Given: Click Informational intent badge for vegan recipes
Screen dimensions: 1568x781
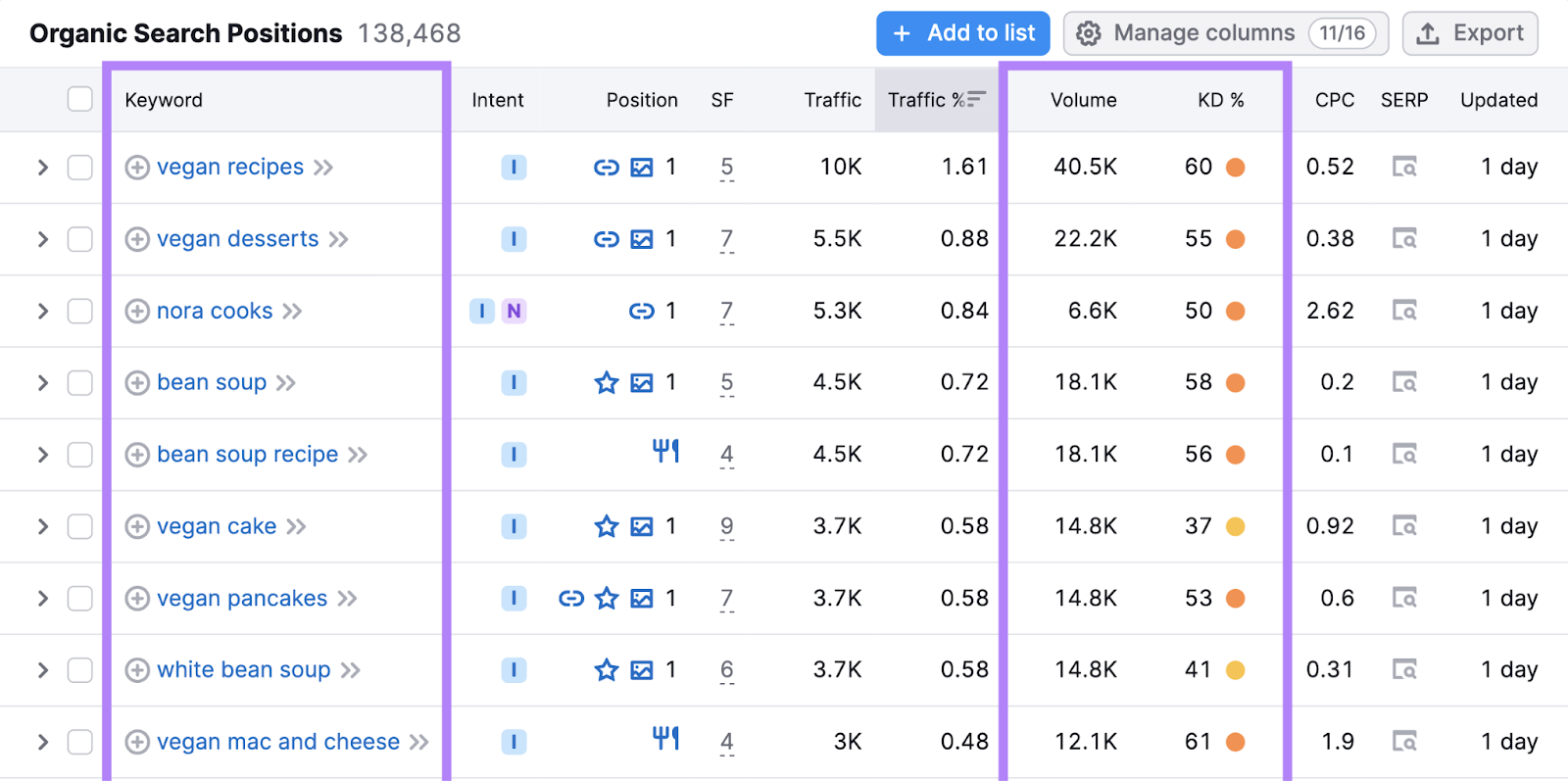Looking at the screenshot, I should click(514, 168).
